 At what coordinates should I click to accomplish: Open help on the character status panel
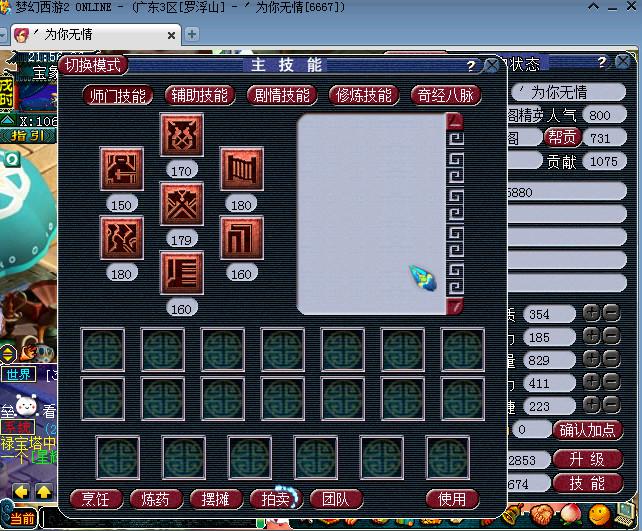pos(602,62)
